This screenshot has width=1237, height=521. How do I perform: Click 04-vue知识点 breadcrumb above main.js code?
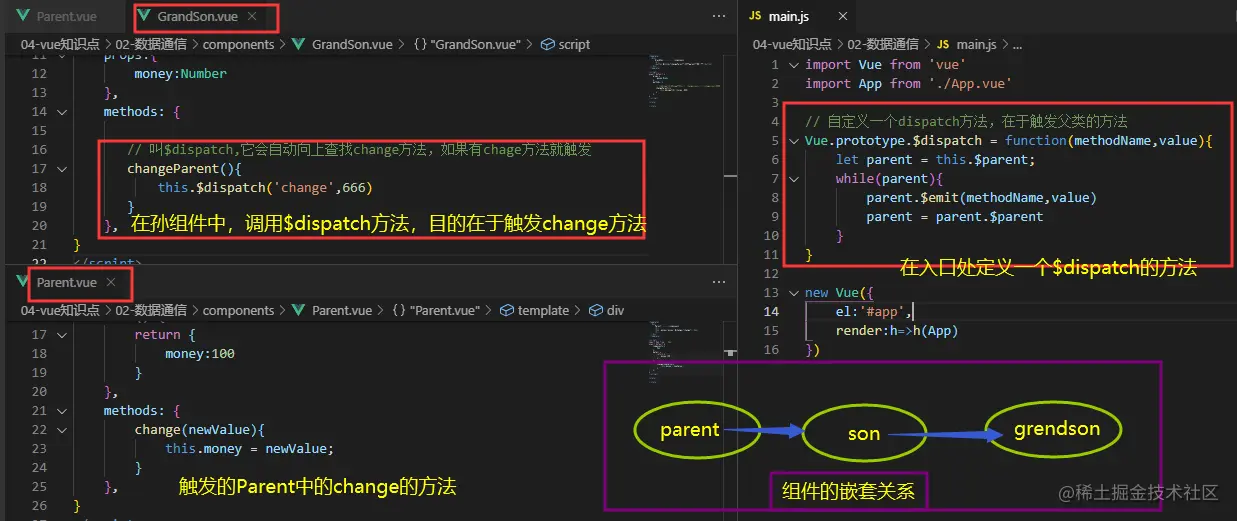[791, 44]
